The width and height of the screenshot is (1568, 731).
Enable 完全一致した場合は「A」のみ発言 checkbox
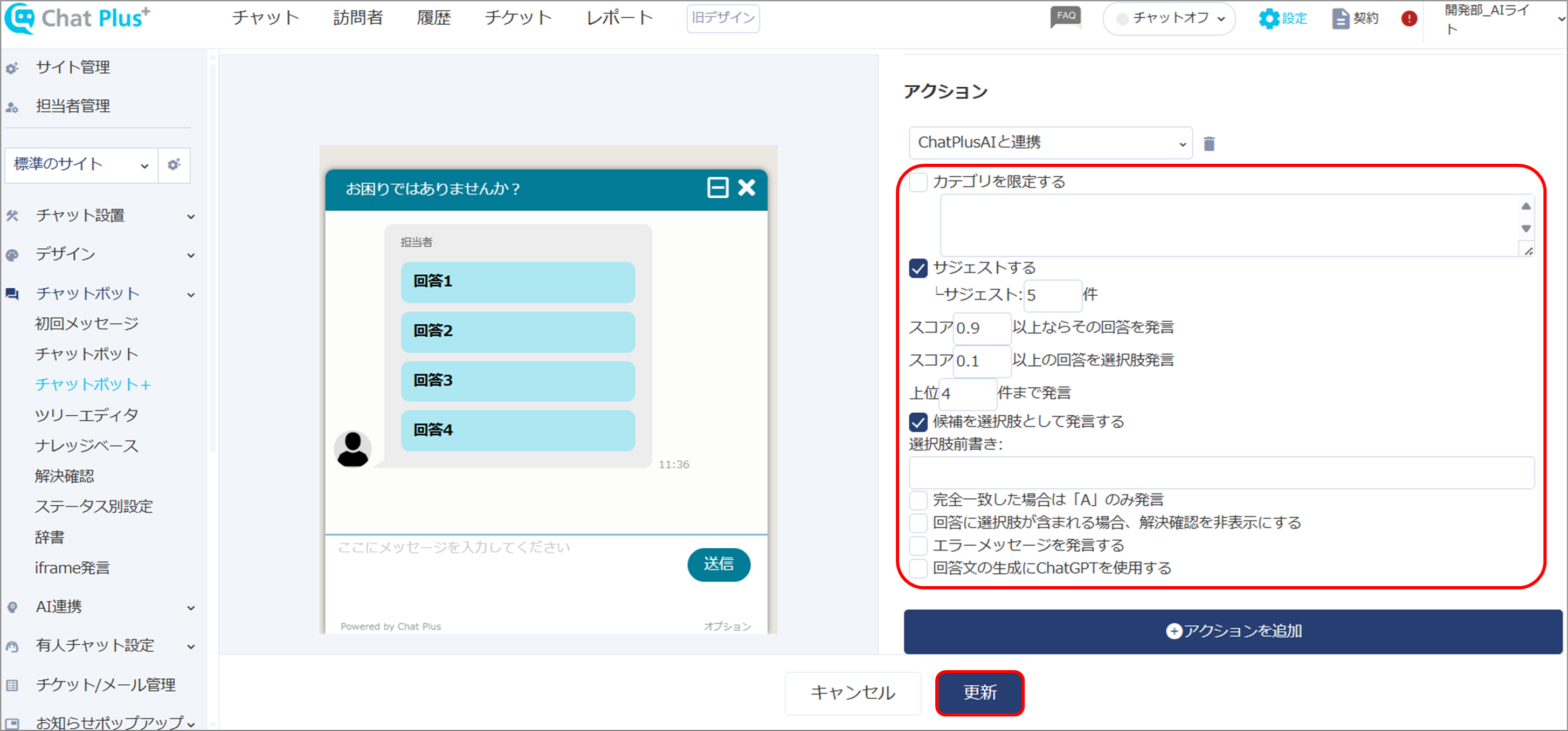tap(918, 500)
